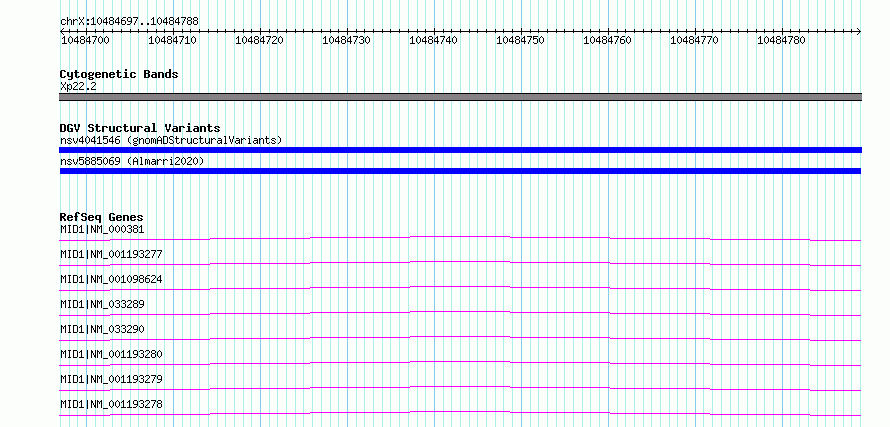The image size is (890, 427).
Task: Open transcript MID1|NM_001193279
Action: pyautogui.click(x=111, y=379)
